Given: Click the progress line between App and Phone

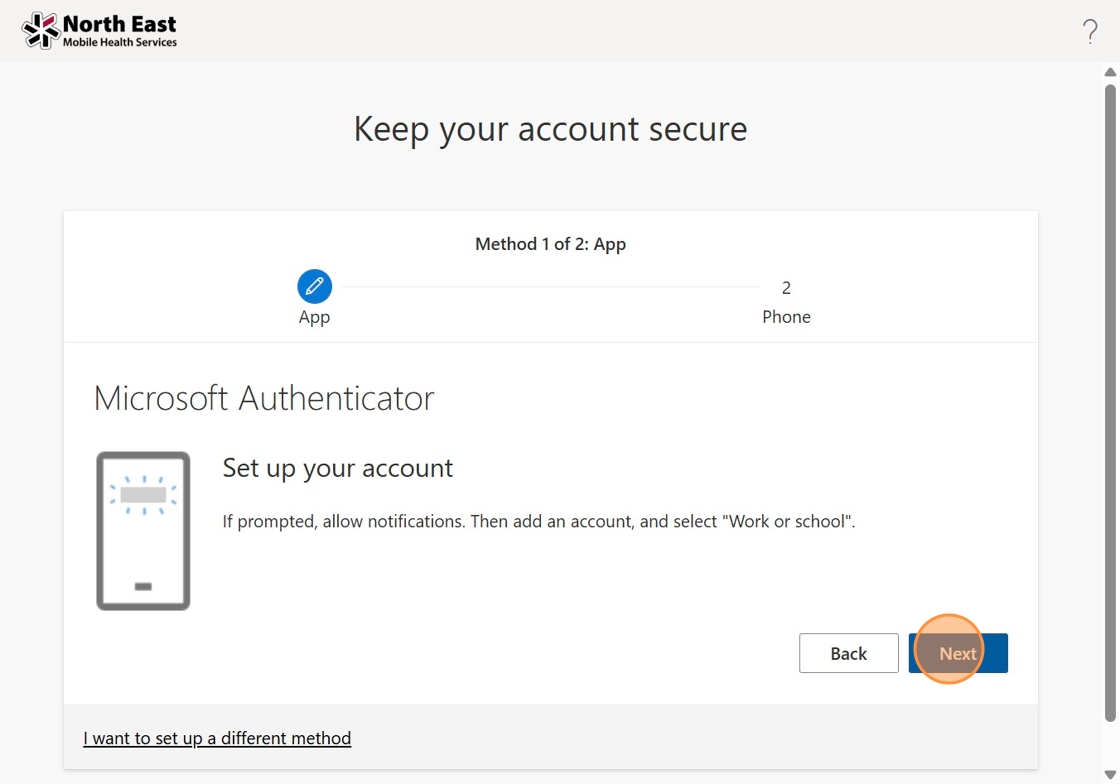Looking at the screenshot, I should [x=550, y=288].
